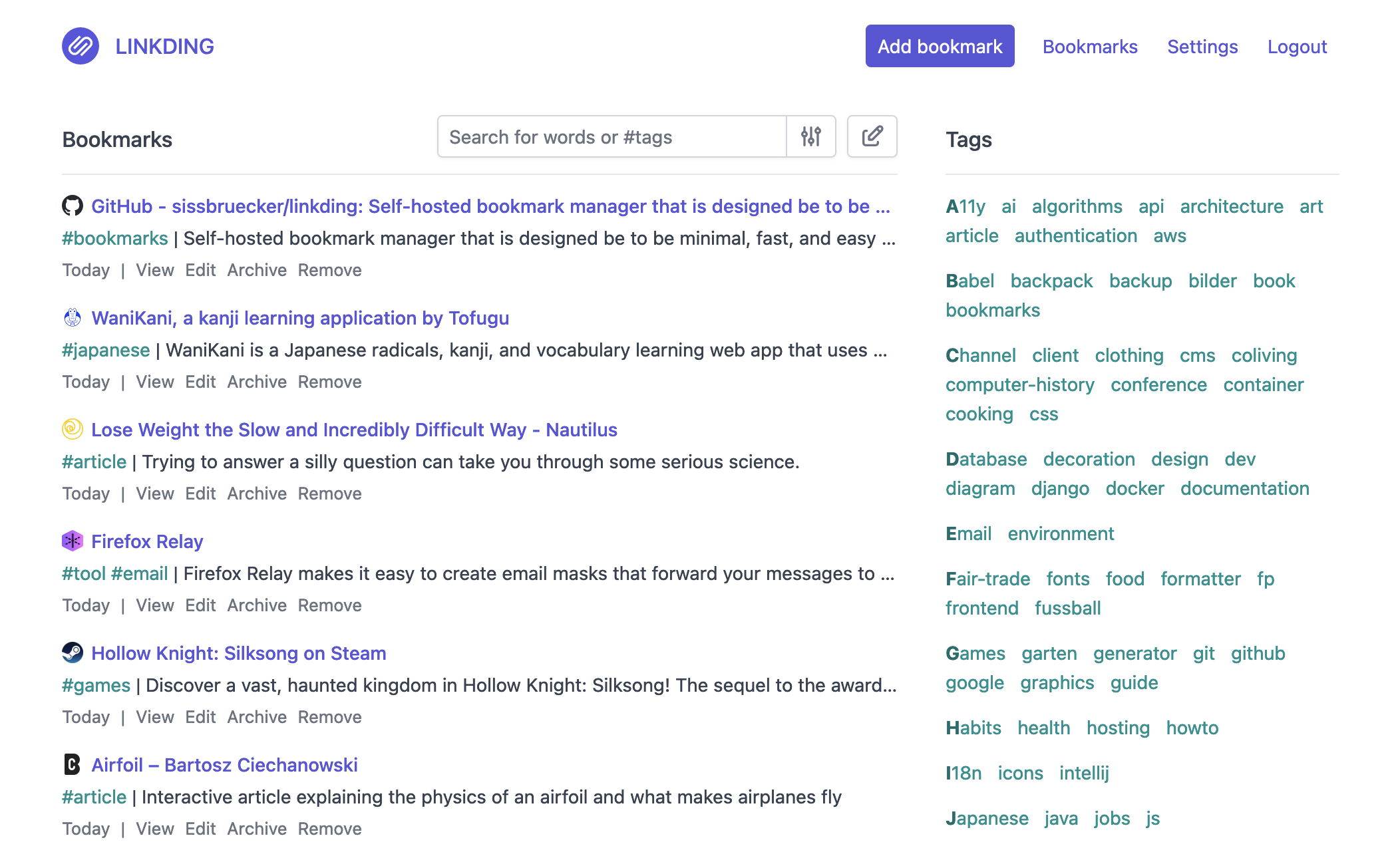Viewport: 1400px width, 866px height.
Task: Click the Linkding logo icon
Action: [80, 45]
